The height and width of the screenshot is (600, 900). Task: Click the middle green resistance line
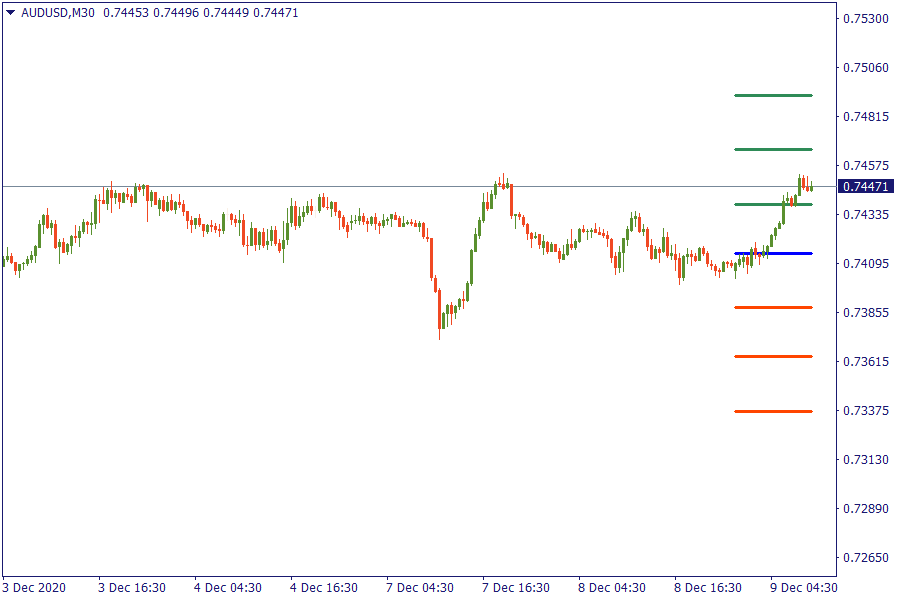(x=773, y=149)
